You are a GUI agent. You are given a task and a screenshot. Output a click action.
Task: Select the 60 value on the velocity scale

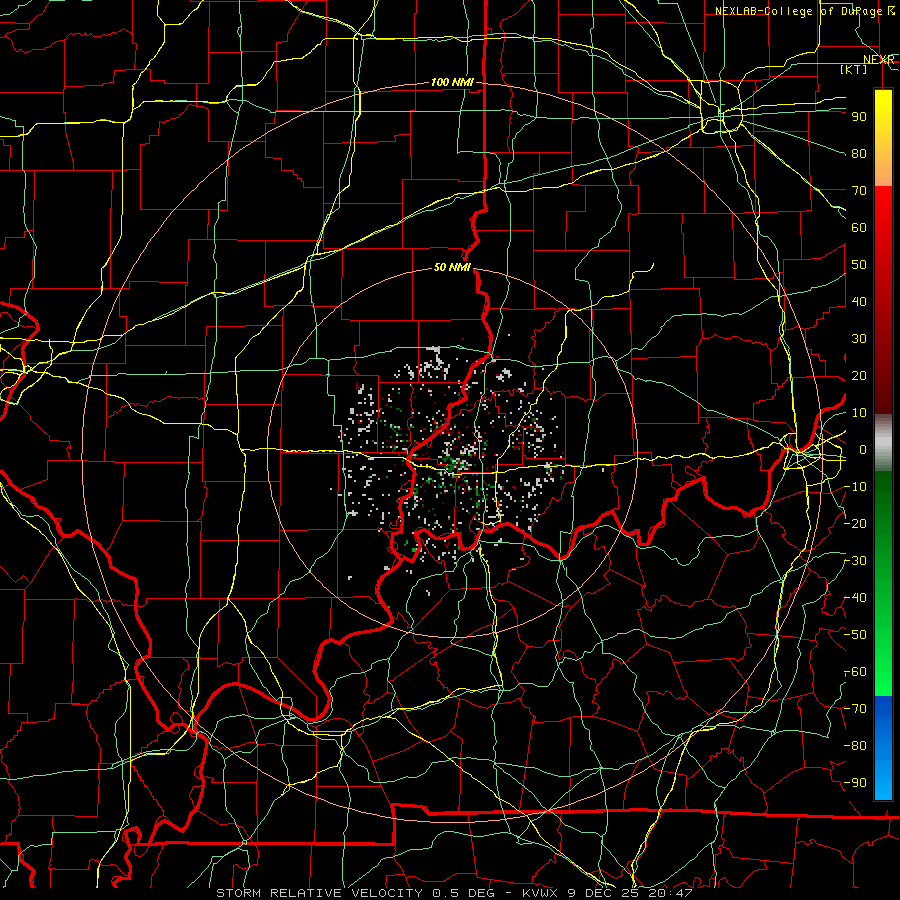click(x=859, y=227)
